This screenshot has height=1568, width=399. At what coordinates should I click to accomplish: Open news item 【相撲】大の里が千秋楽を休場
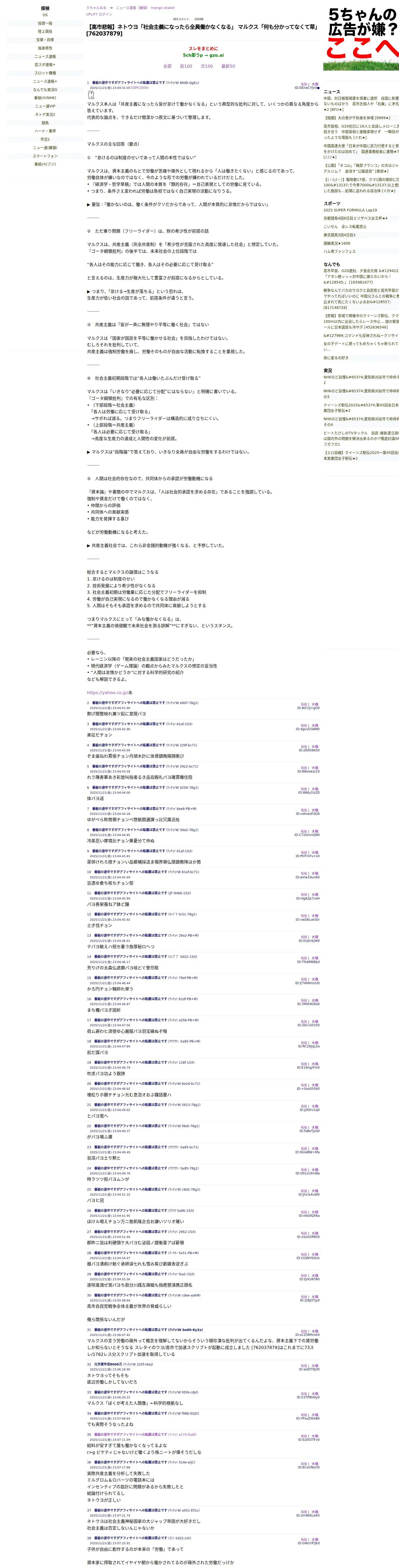click(357, 118)
